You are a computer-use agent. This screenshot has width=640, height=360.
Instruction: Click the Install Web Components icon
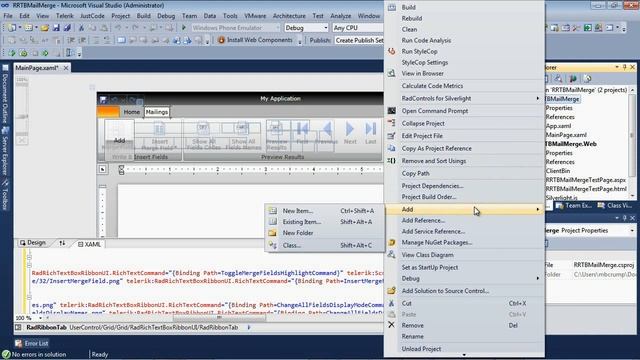221,40
